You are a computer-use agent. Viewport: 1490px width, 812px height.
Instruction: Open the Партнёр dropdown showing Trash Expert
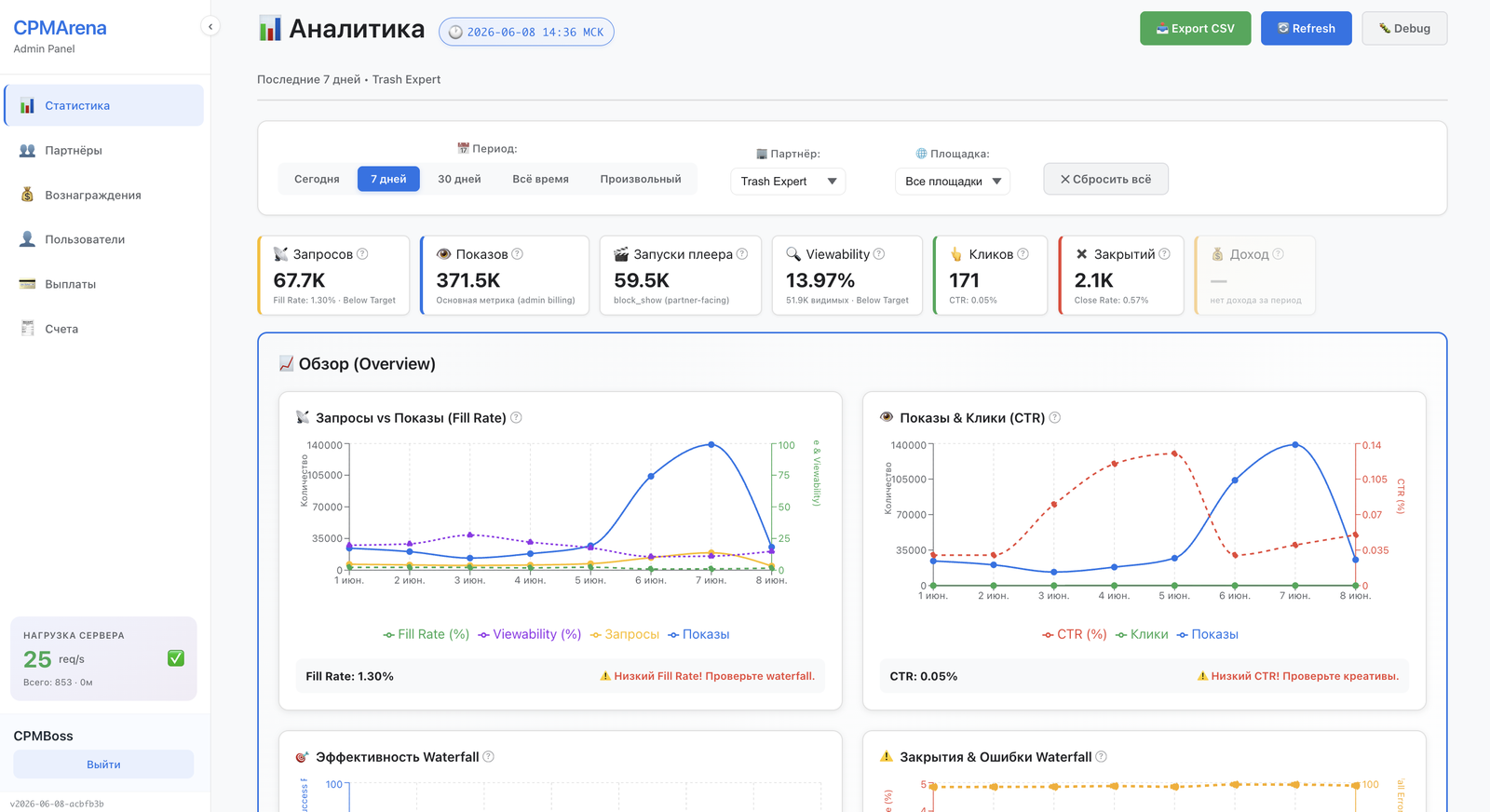788,181
